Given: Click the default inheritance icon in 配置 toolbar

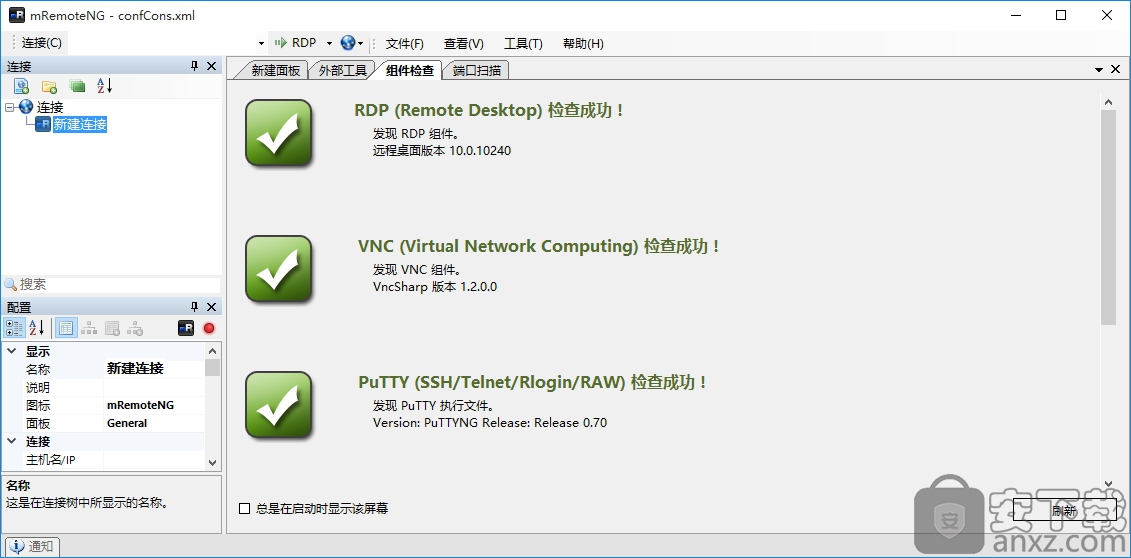Looking at the screenshot, I should pyautogui.click(x=135, y=329).
